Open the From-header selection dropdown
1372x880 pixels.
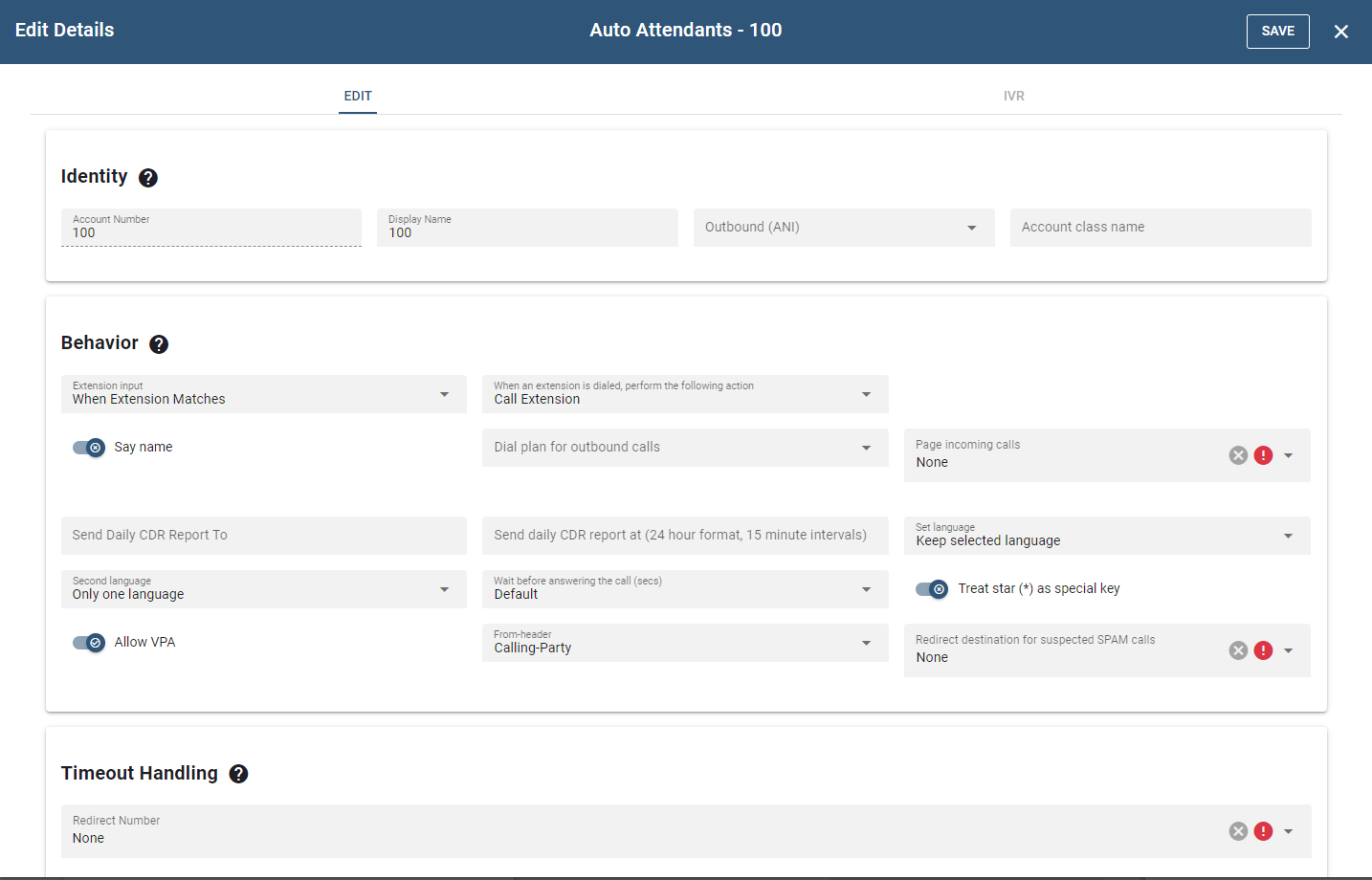click(x=867, y=643)
